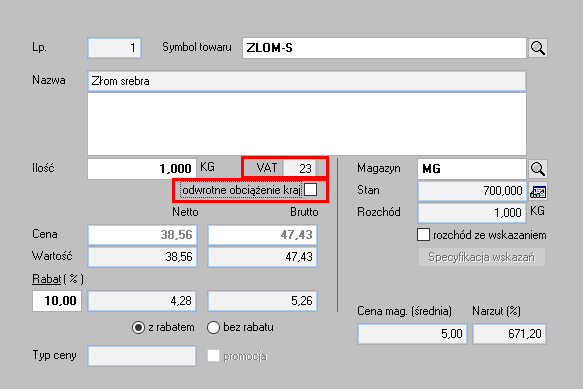Select the Cena netto field 38,56
The width and height of the screenshot is (583, 389).
tap(142, 235)
